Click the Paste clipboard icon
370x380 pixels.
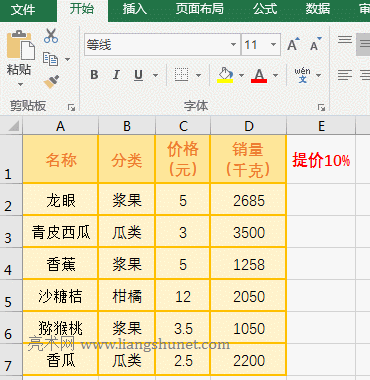point(21,45)
